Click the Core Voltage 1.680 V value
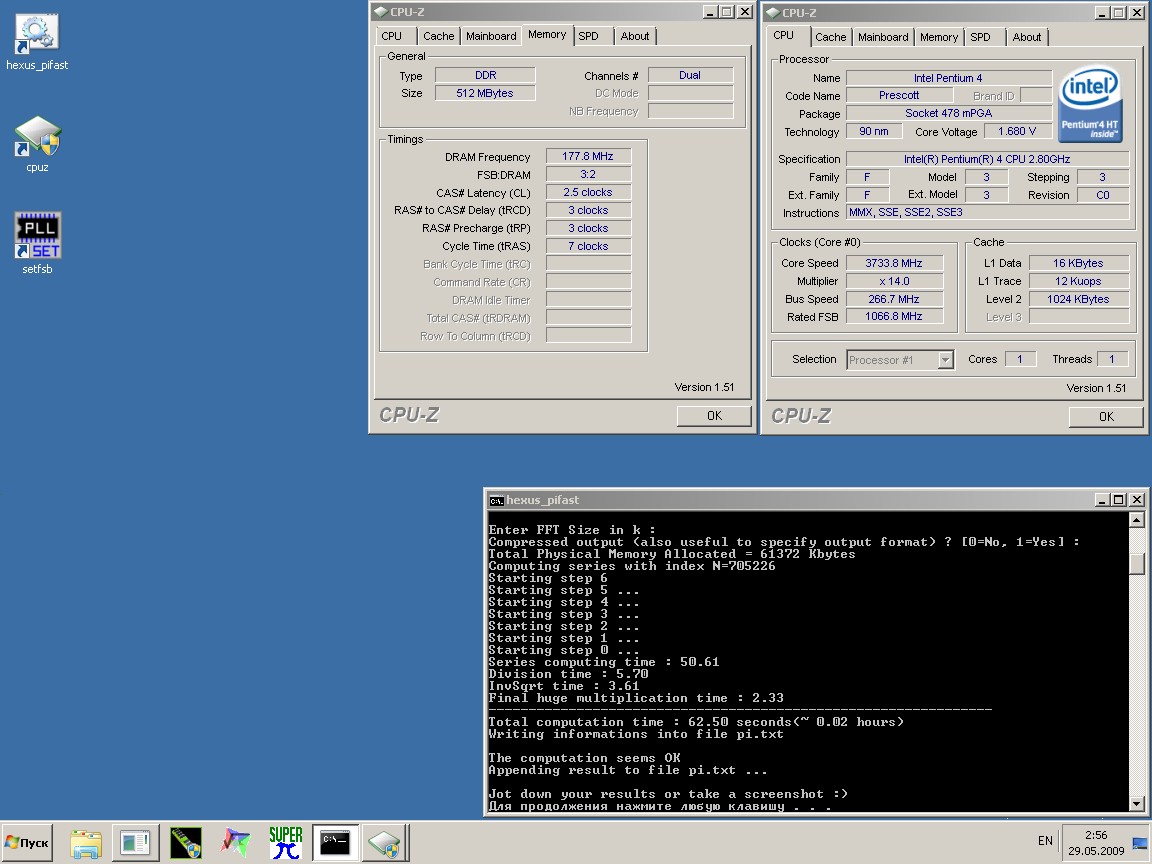 tap(1017, 132)
